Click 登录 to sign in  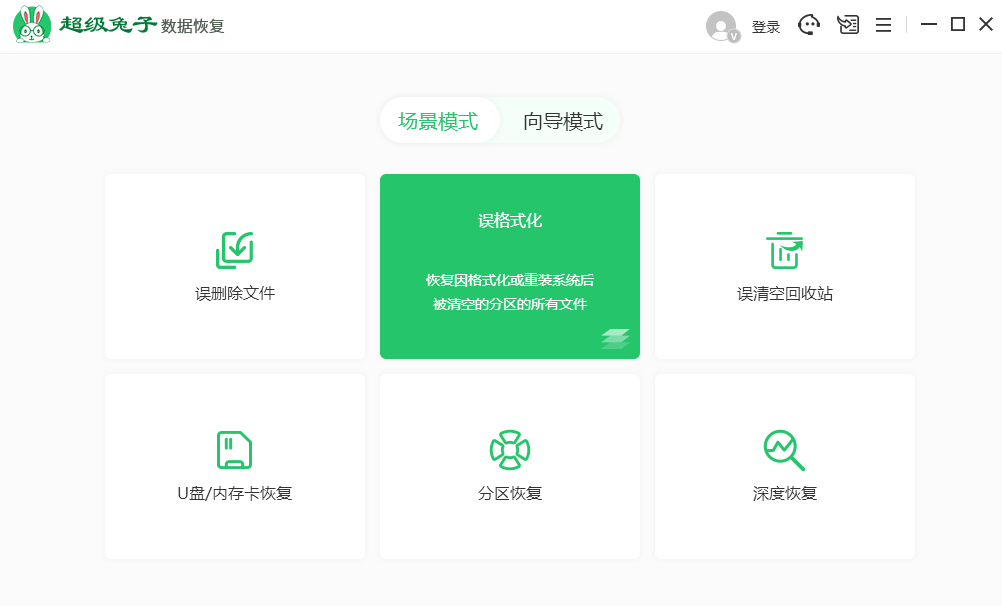click(x=766, y=26)
